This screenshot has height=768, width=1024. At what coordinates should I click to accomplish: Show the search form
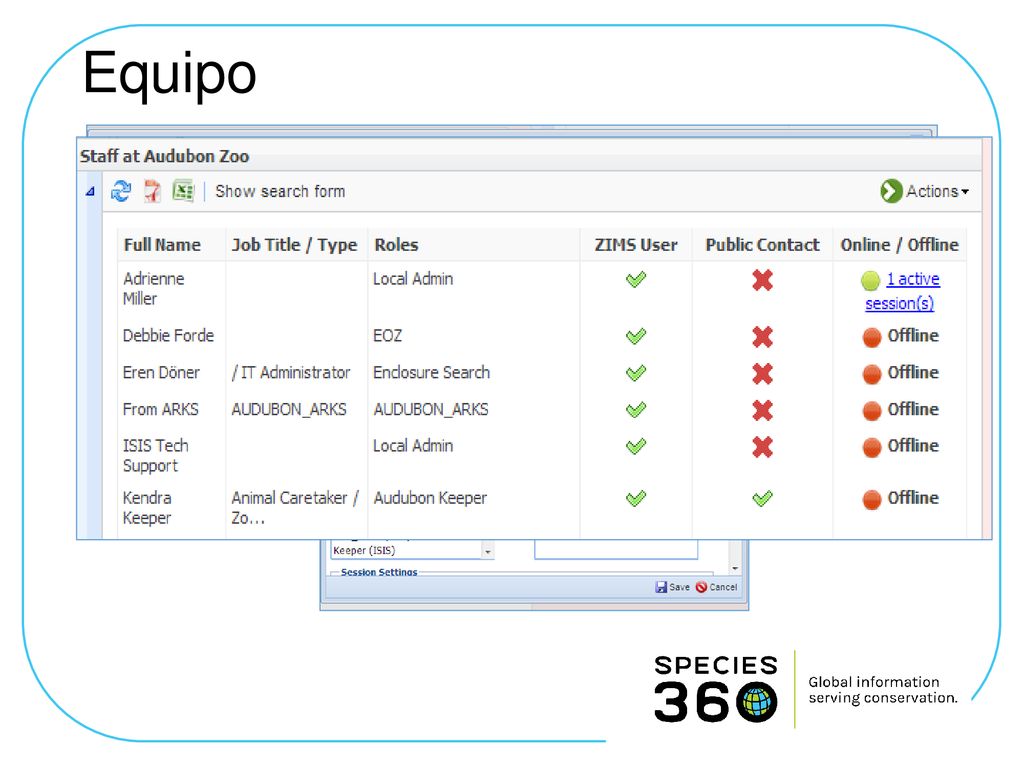(280, 191)
